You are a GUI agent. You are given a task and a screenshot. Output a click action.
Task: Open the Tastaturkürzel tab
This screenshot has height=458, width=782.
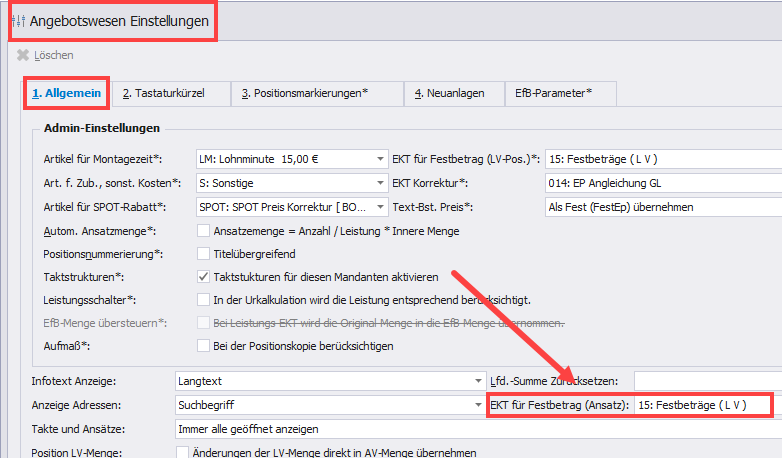click(x=163, y=93)
